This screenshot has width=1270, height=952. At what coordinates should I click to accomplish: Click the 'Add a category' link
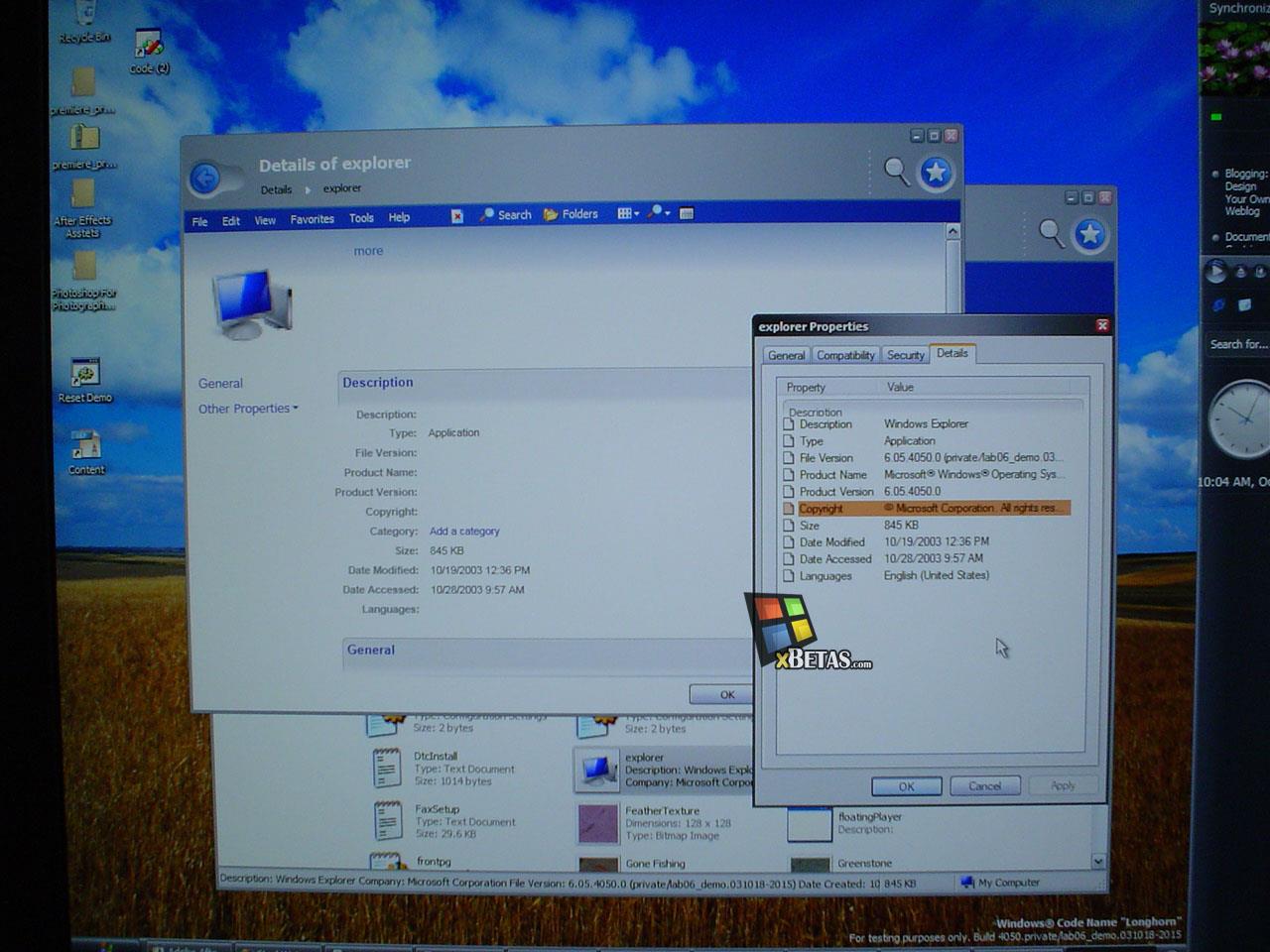tap(464, 532)
